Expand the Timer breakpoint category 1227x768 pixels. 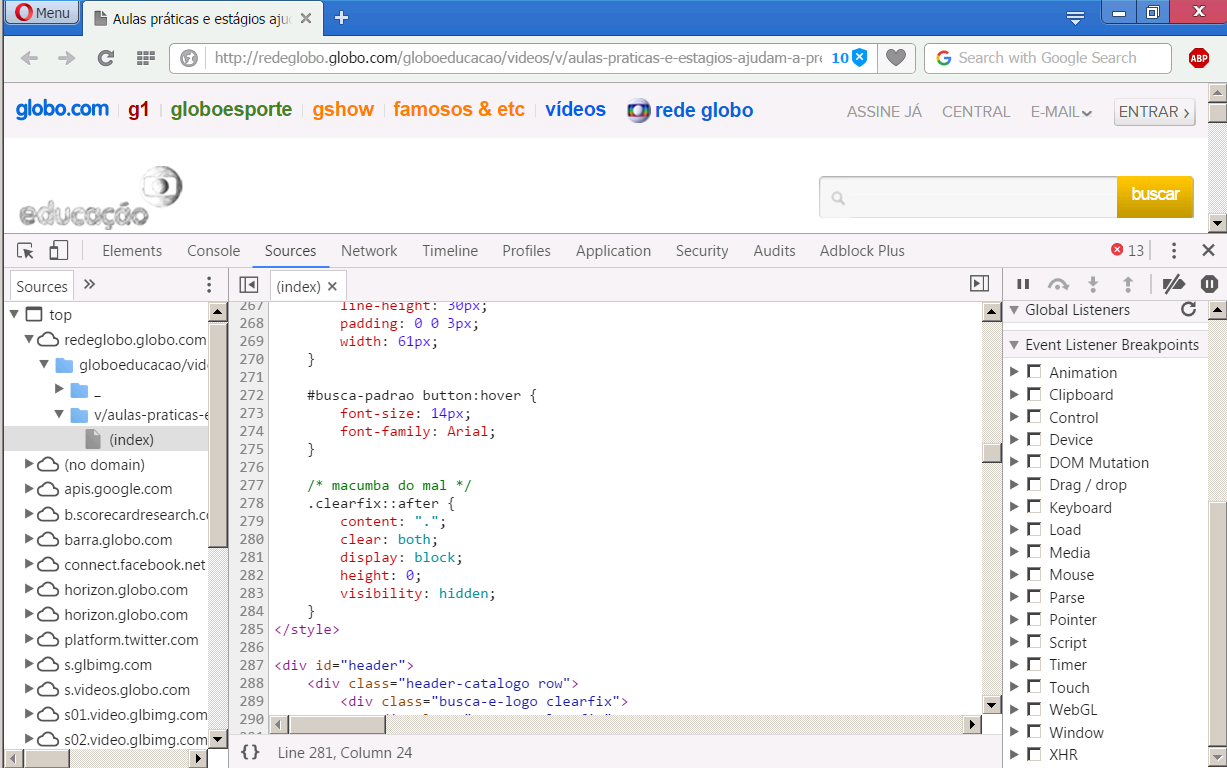tap(1014, 664)
